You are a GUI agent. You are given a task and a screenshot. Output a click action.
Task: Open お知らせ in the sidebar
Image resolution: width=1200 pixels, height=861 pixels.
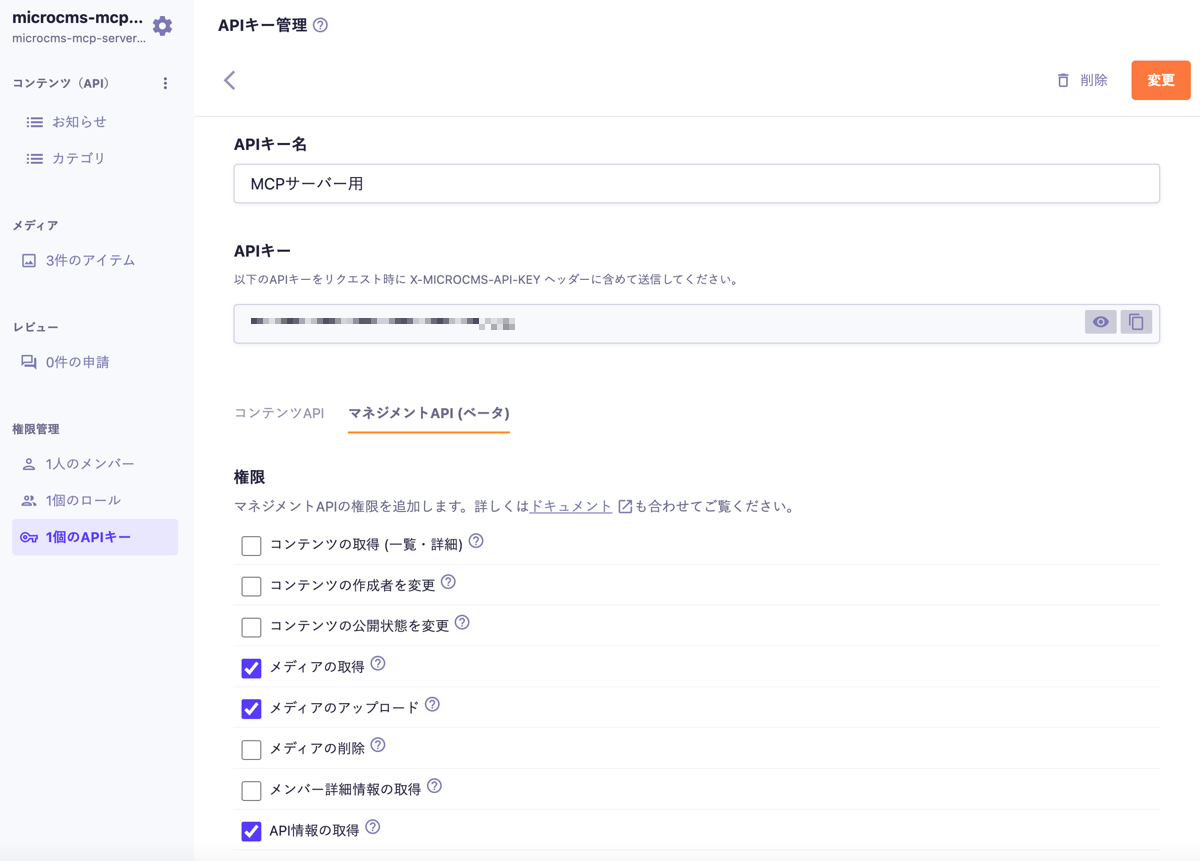tap(79, 122)
